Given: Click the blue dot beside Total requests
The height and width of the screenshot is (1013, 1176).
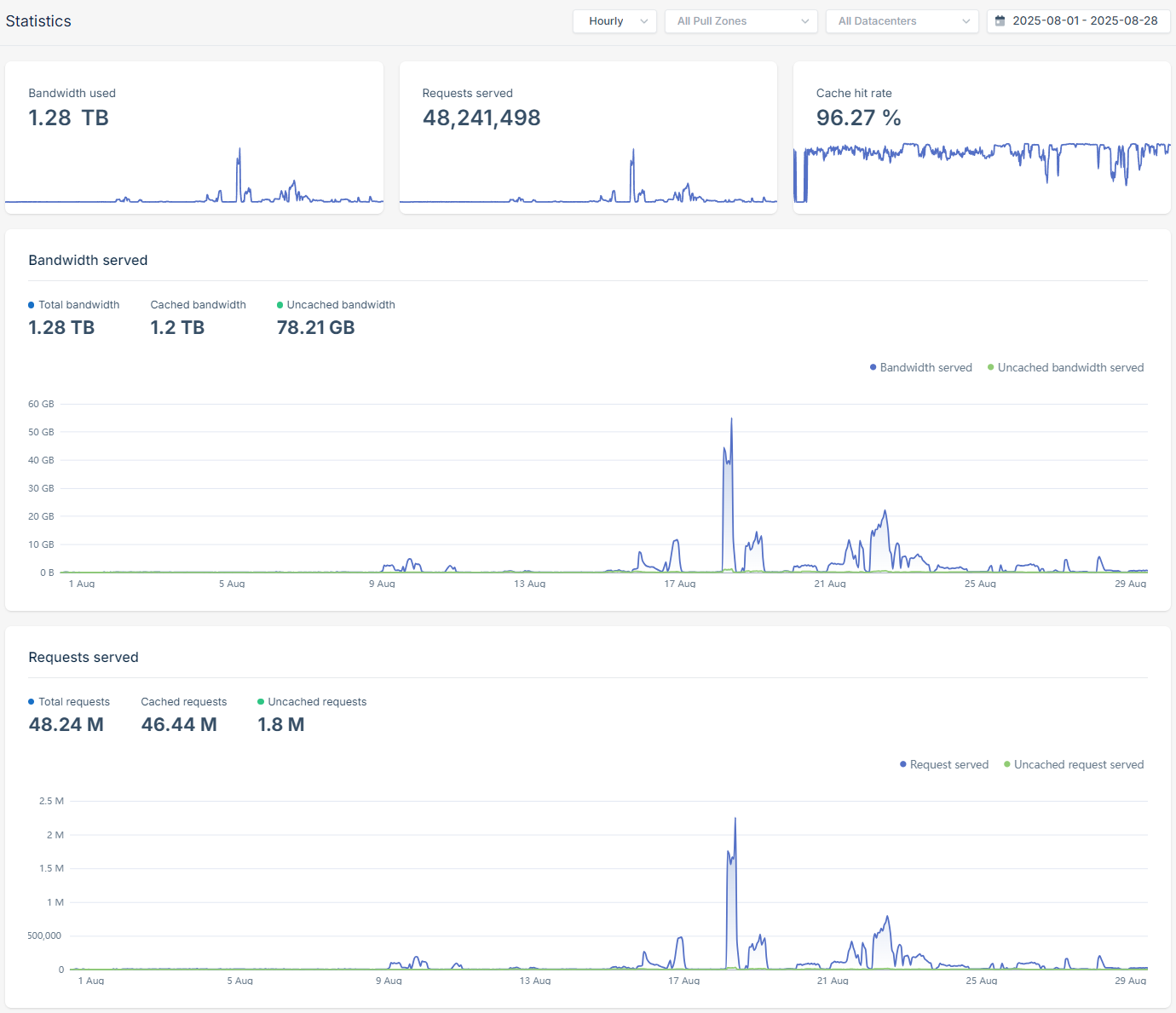Looking at the screenshot, I should point(32,702).
